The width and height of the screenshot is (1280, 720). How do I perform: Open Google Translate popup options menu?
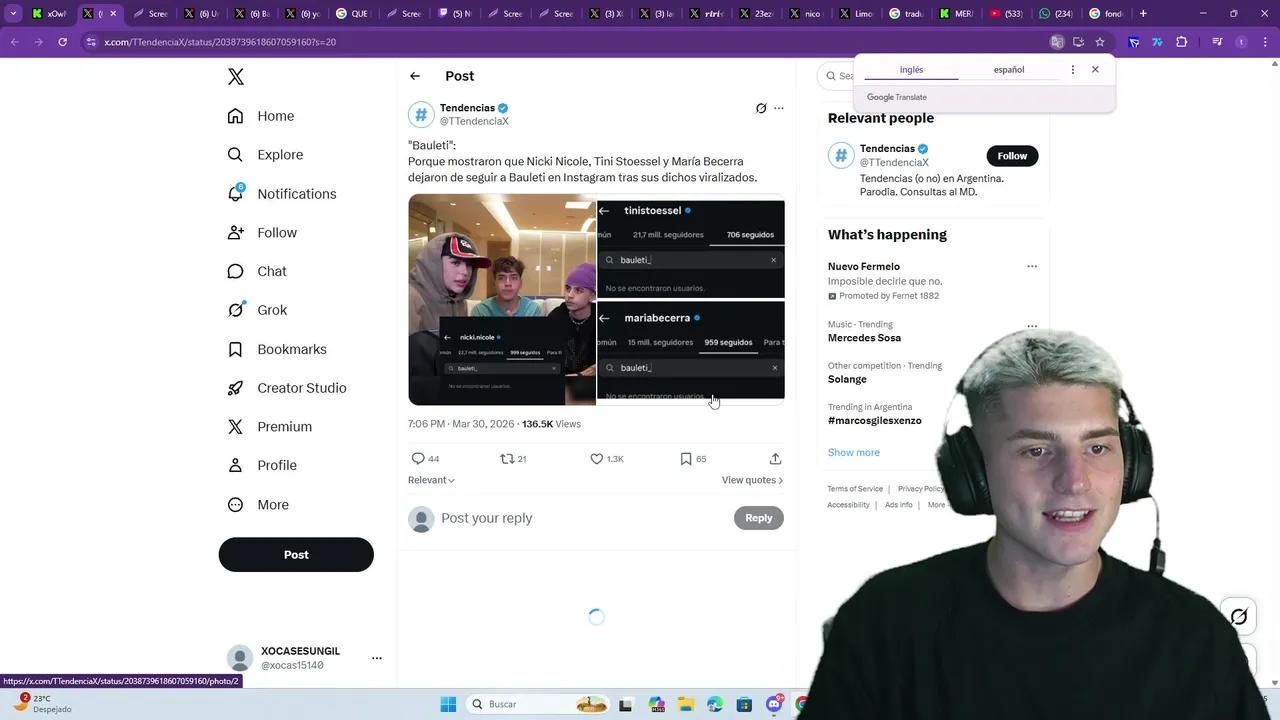pyautogui.click(x=1073, y=70)
